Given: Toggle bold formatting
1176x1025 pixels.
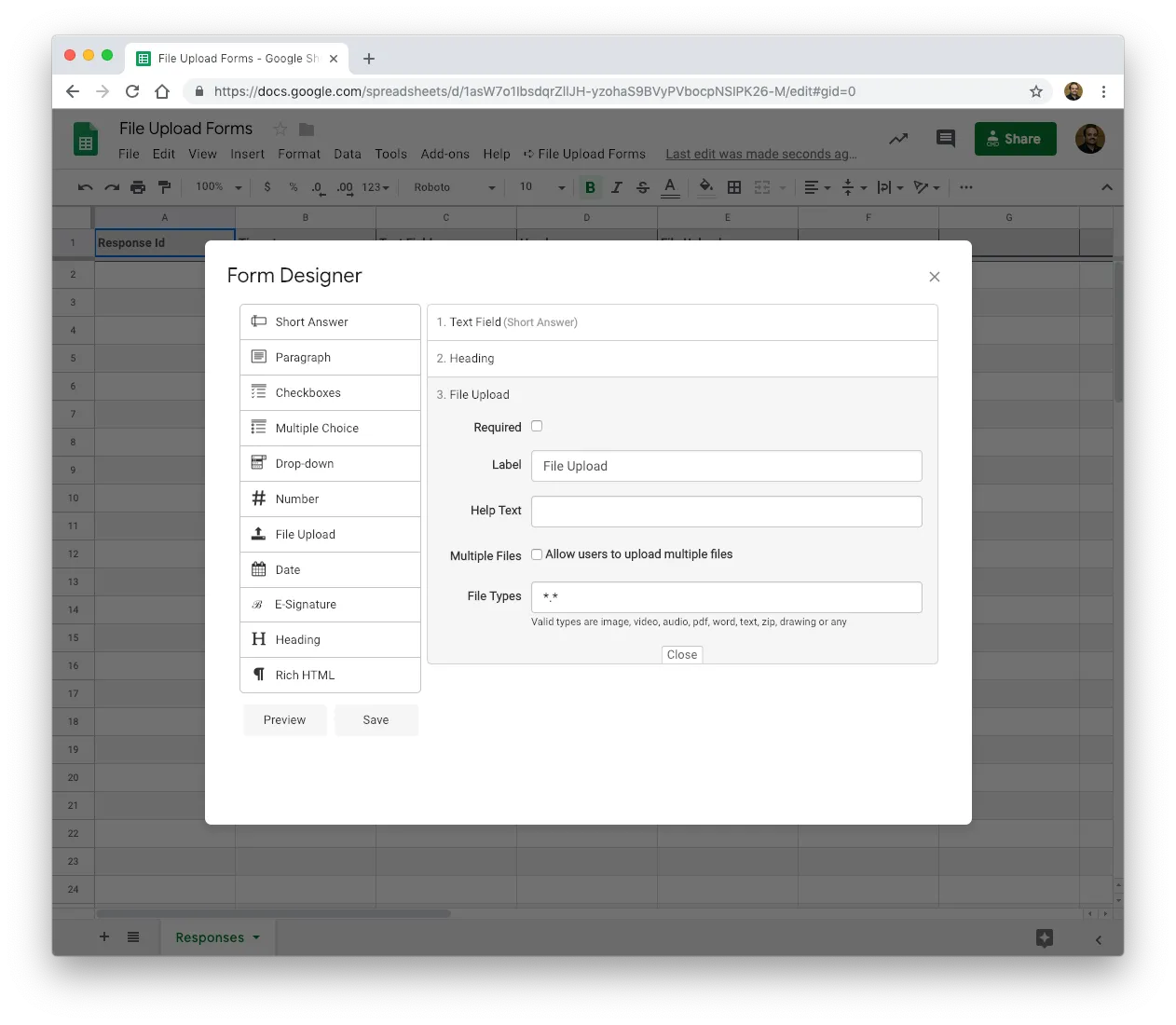Looking at the screenshot, I should 590,187.
